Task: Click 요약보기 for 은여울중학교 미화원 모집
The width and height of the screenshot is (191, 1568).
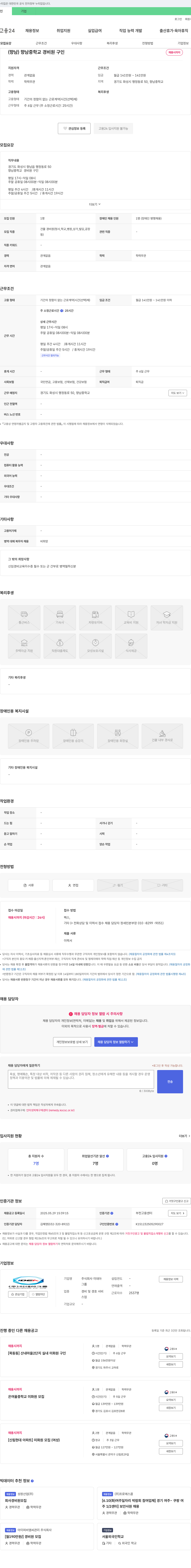Action: click(x=171, y=1400)
